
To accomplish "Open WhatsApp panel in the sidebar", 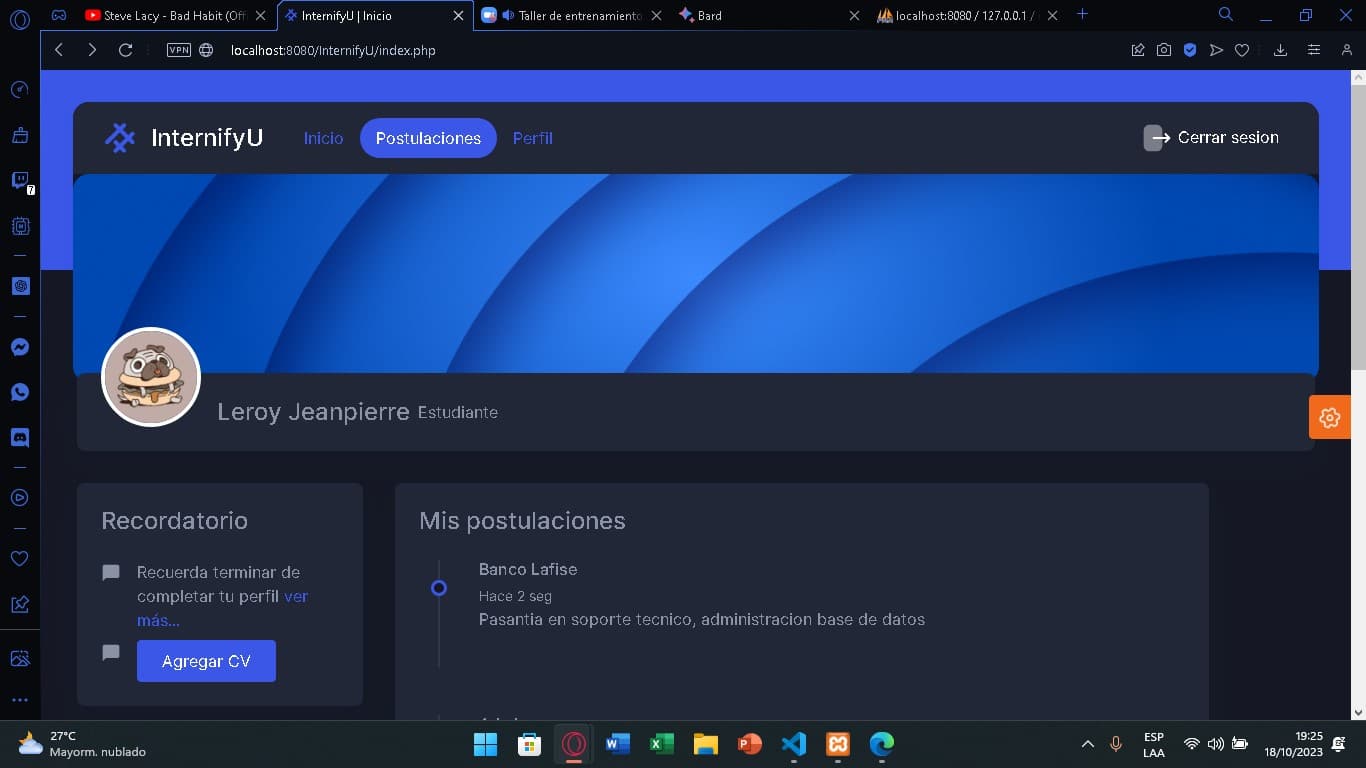I will pos(20,391).
